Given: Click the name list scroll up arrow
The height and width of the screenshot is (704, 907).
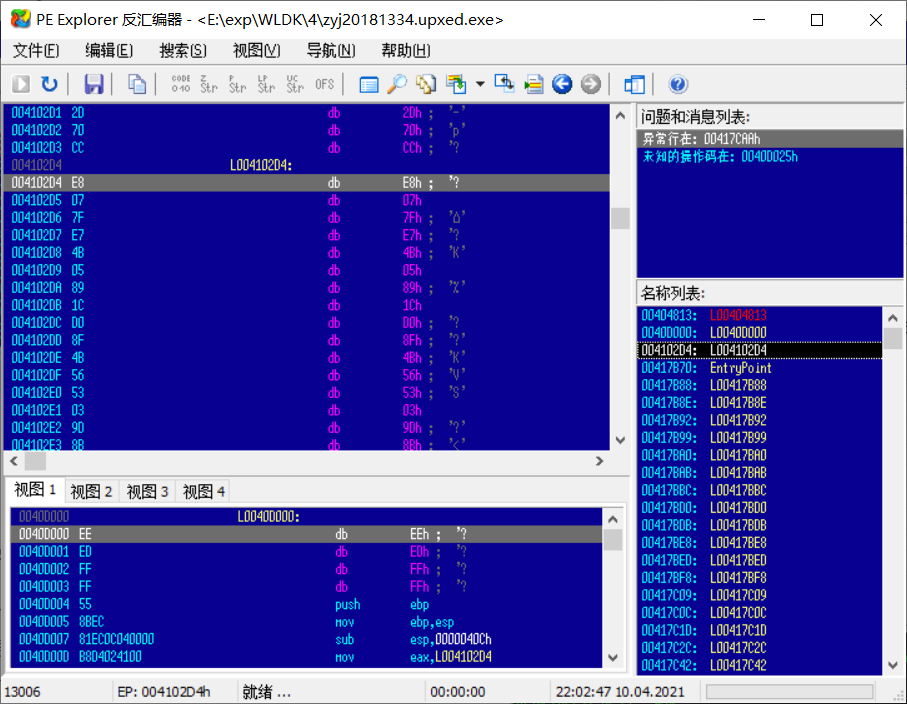Looking at the screenshot, I should point(893,318).
